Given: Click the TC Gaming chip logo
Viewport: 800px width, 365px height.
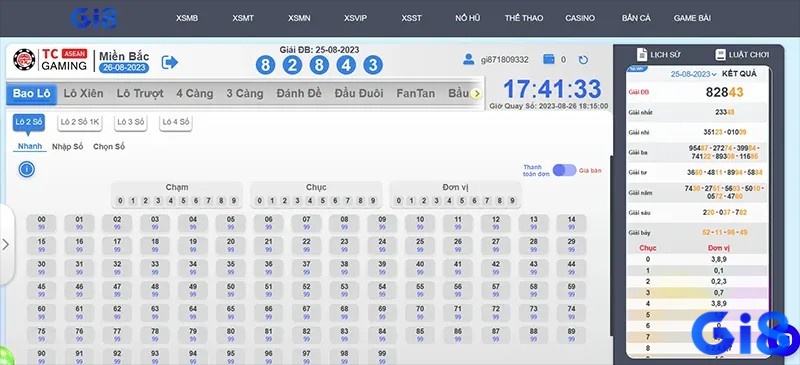Looking at the screenshot, I should click(24, 60).
